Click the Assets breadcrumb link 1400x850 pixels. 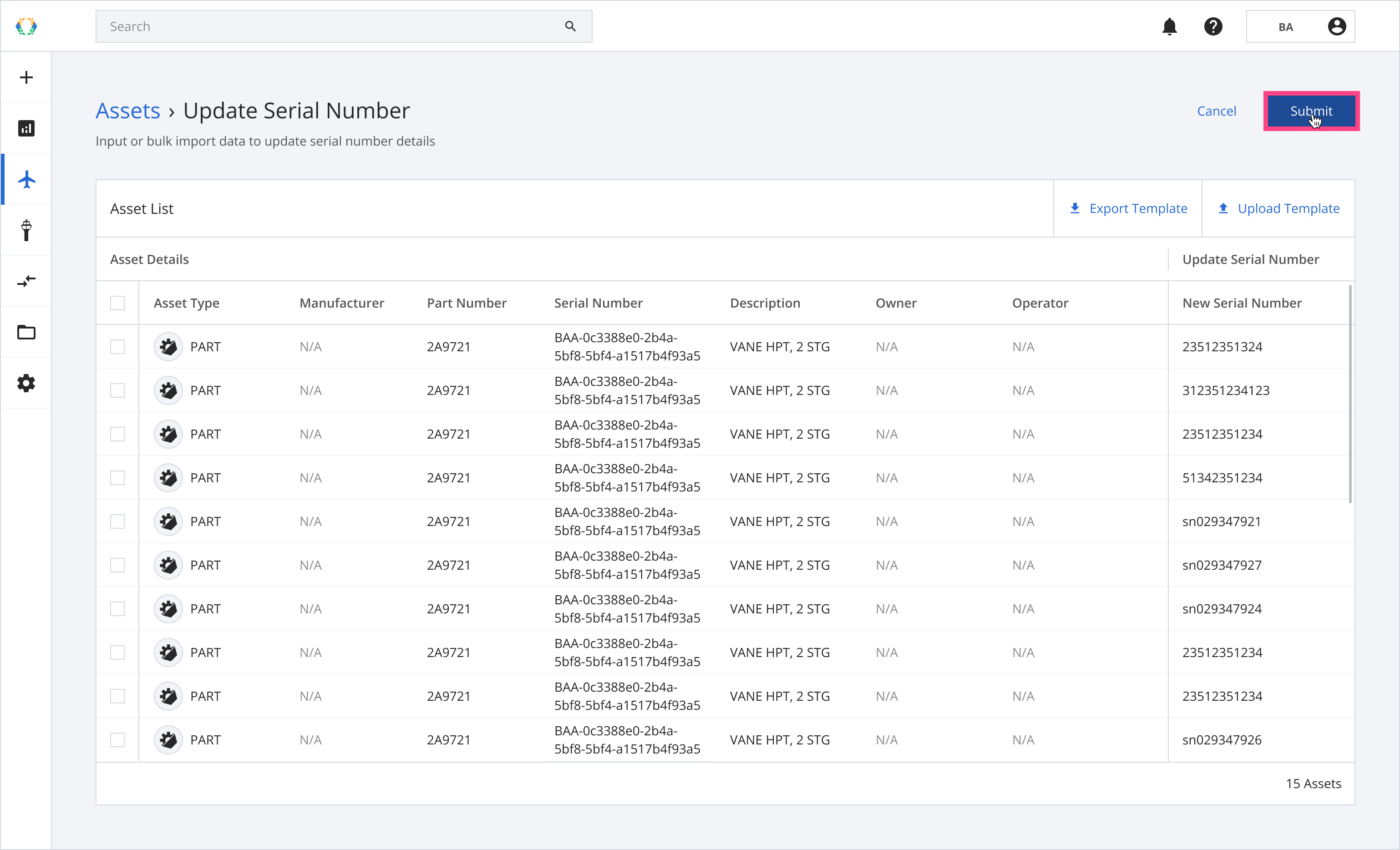click(x=127, y=110)
